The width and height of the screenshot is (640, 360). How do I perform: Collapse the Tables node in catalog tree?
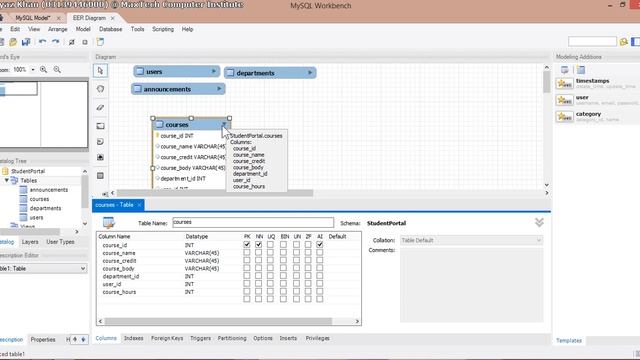7,180
